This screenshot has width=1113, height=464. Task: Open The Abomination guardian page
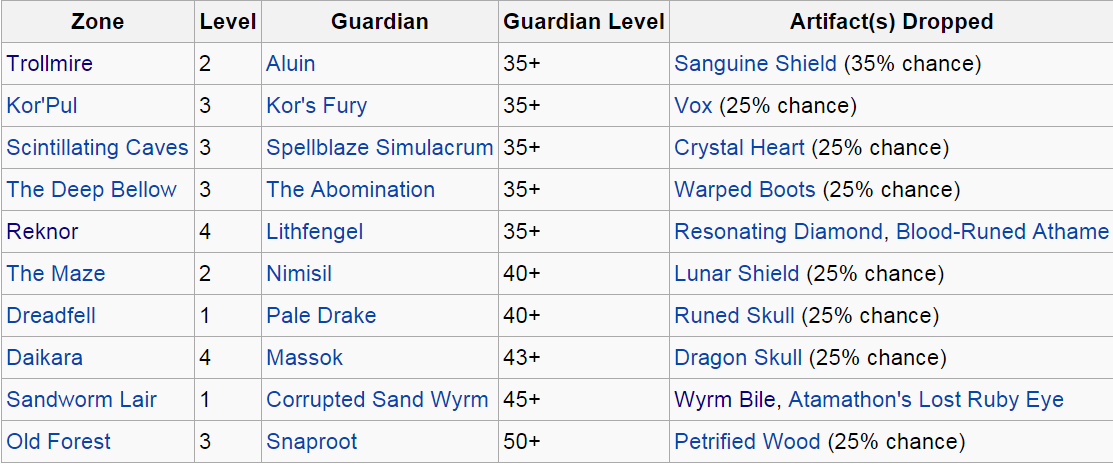click(350, 190)
